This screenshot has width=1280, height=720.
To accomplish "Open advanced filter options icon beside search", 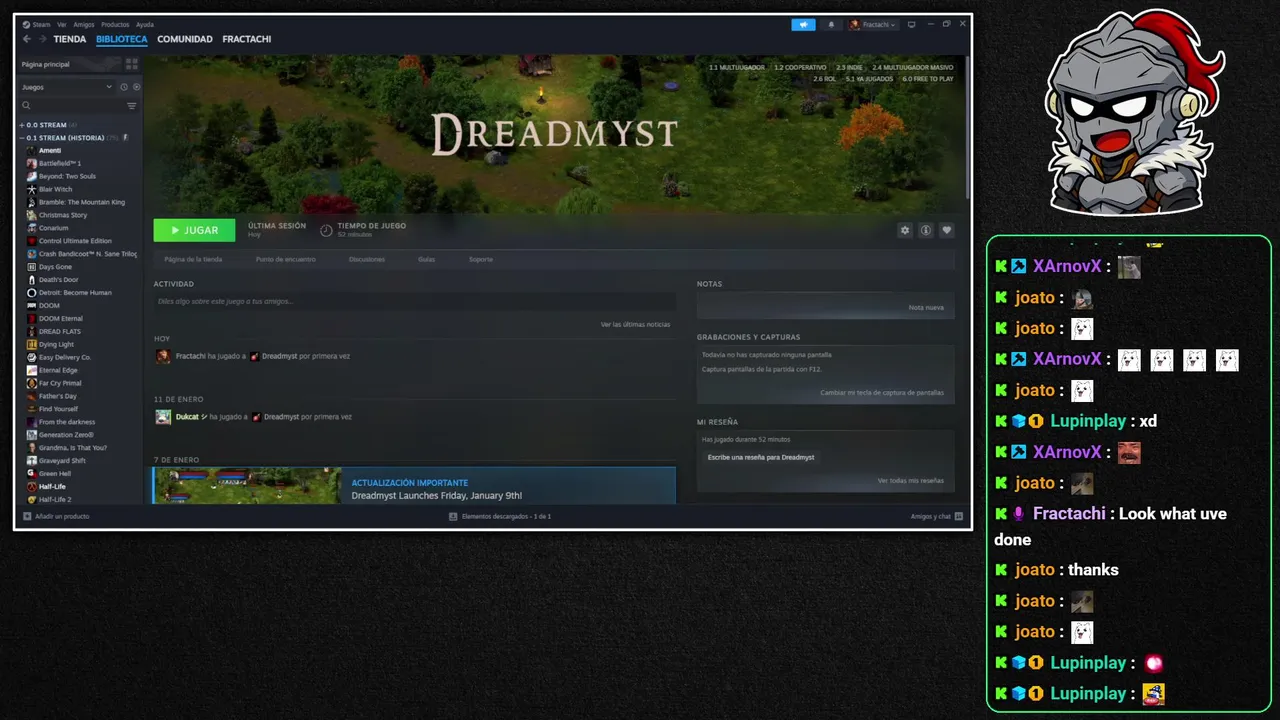I will [131, 105].
